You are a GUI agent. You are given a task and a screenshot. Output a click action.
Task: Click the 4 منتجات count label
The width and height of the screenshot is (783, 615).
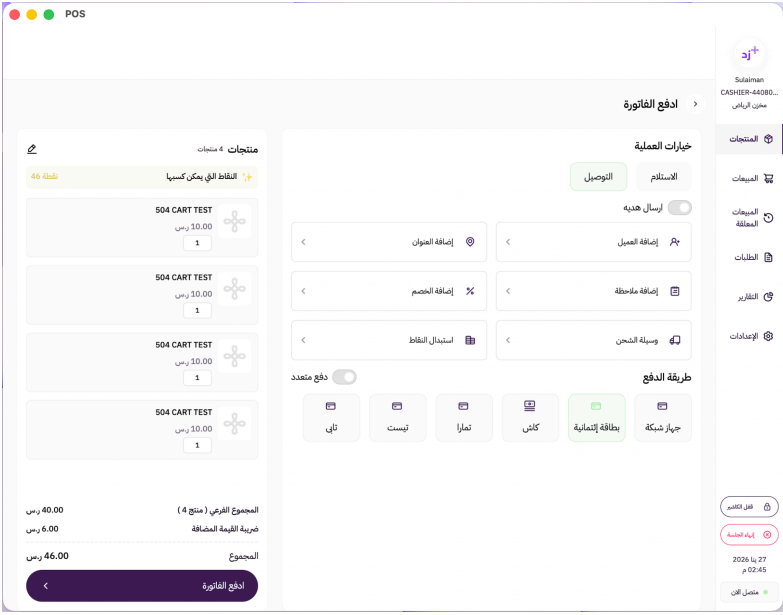pyautogui.click(x=210, y=149)
